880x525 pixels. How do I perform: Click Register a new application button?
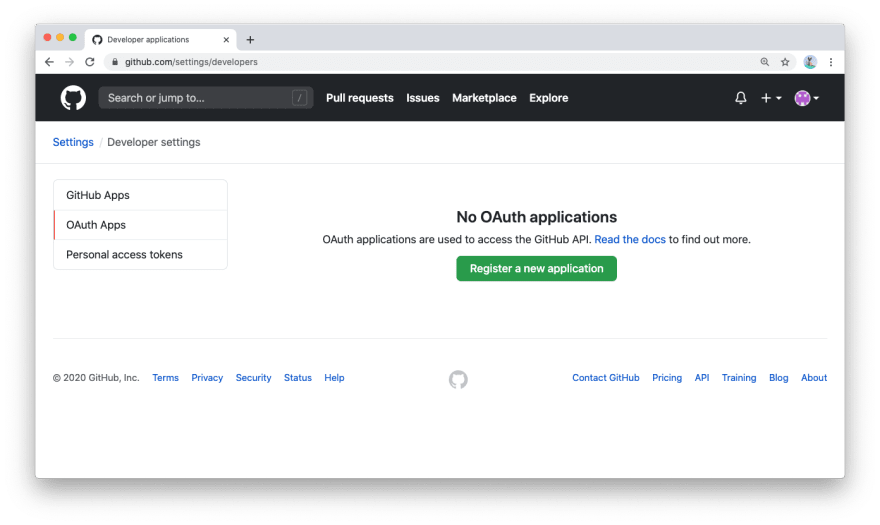(537, 268)
